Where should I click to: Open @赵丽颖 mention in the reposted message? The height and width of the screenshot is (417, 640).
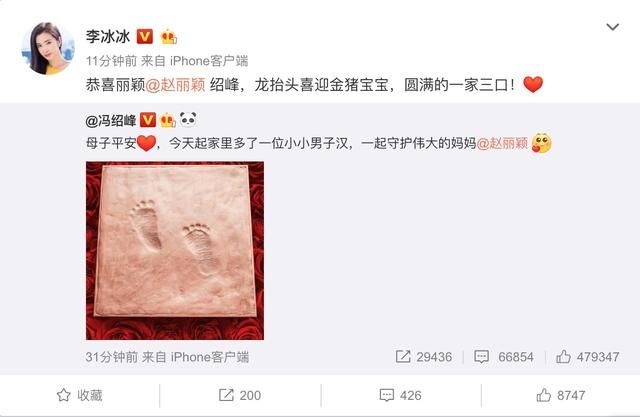pyautogui.click(x=502, y=143)
